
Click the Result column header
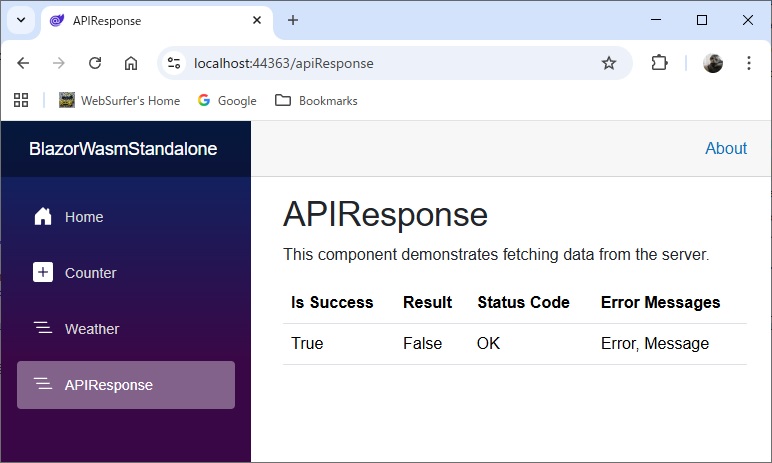427,302
